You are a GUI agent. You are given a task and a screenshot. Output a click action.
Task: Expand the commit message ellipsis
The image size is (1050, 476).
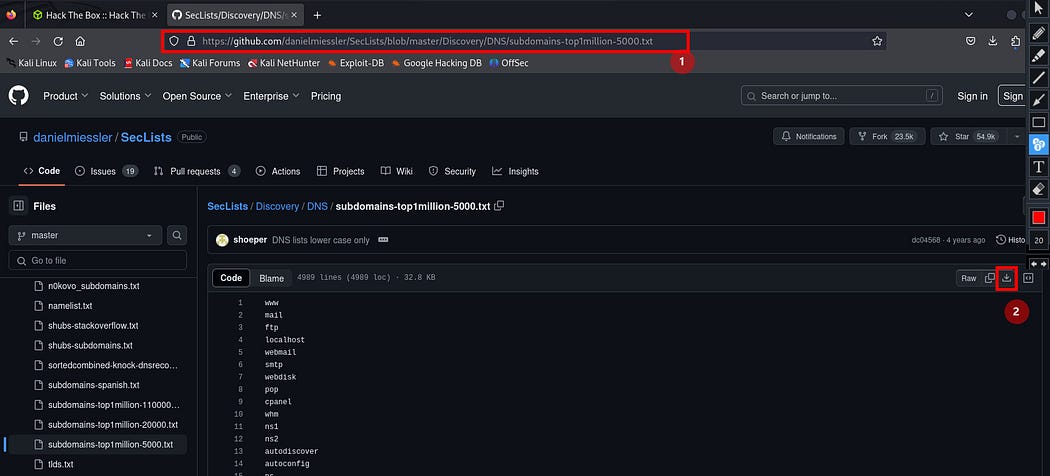pos(383,240)
